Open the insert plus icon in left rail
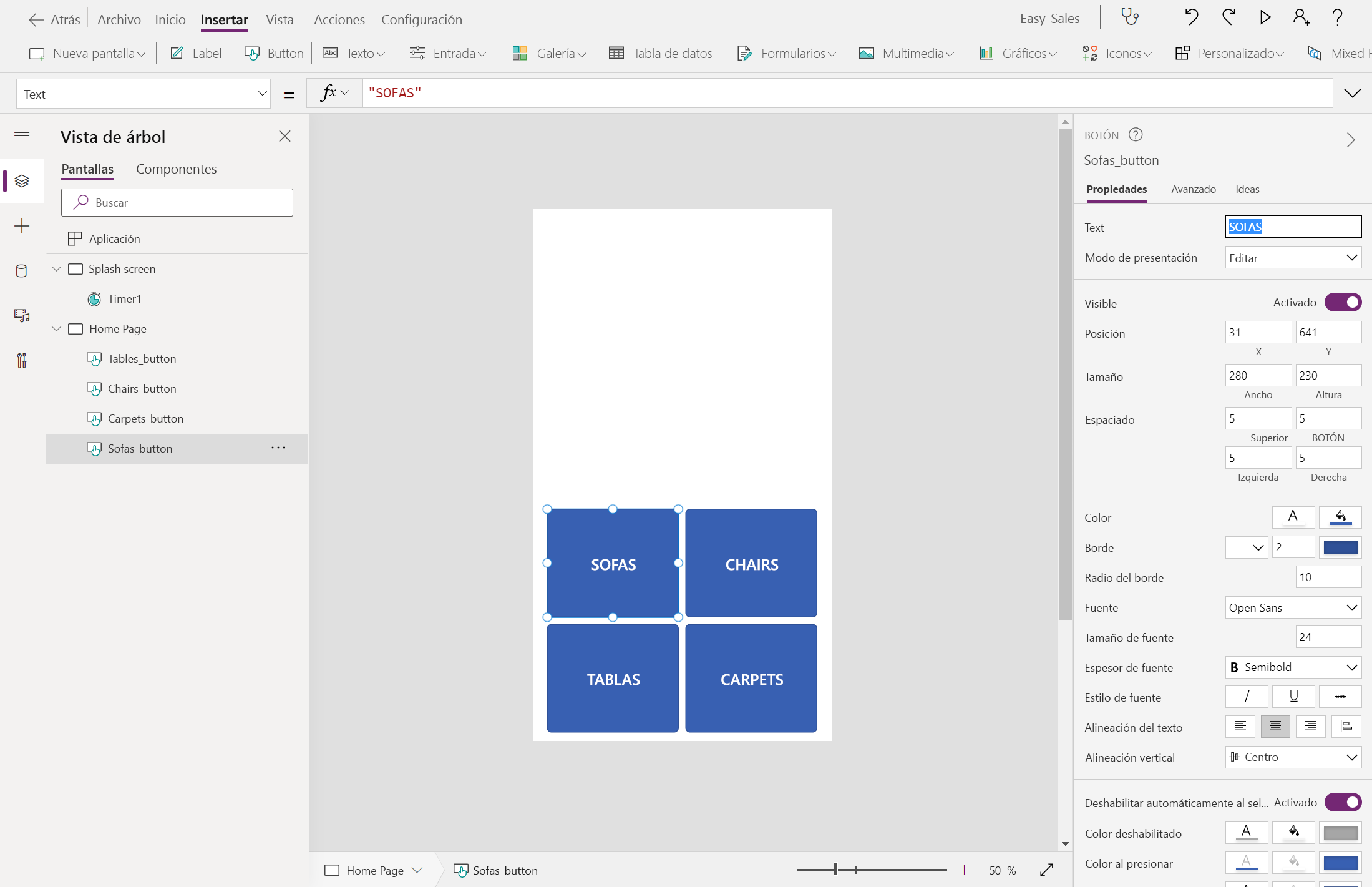The height and width of the screenshot is (887, 1372). [x=22, y=226]
